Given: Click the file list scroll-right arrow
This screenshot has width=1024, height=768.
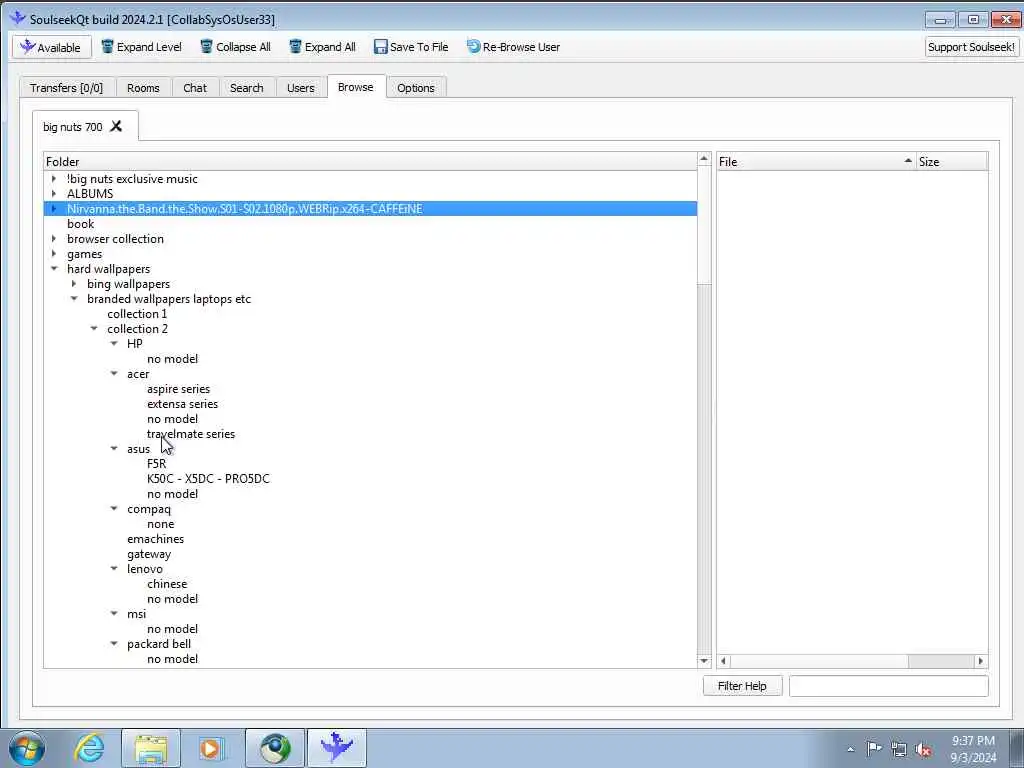Looking at the screenshot, I should coord(980,661).
